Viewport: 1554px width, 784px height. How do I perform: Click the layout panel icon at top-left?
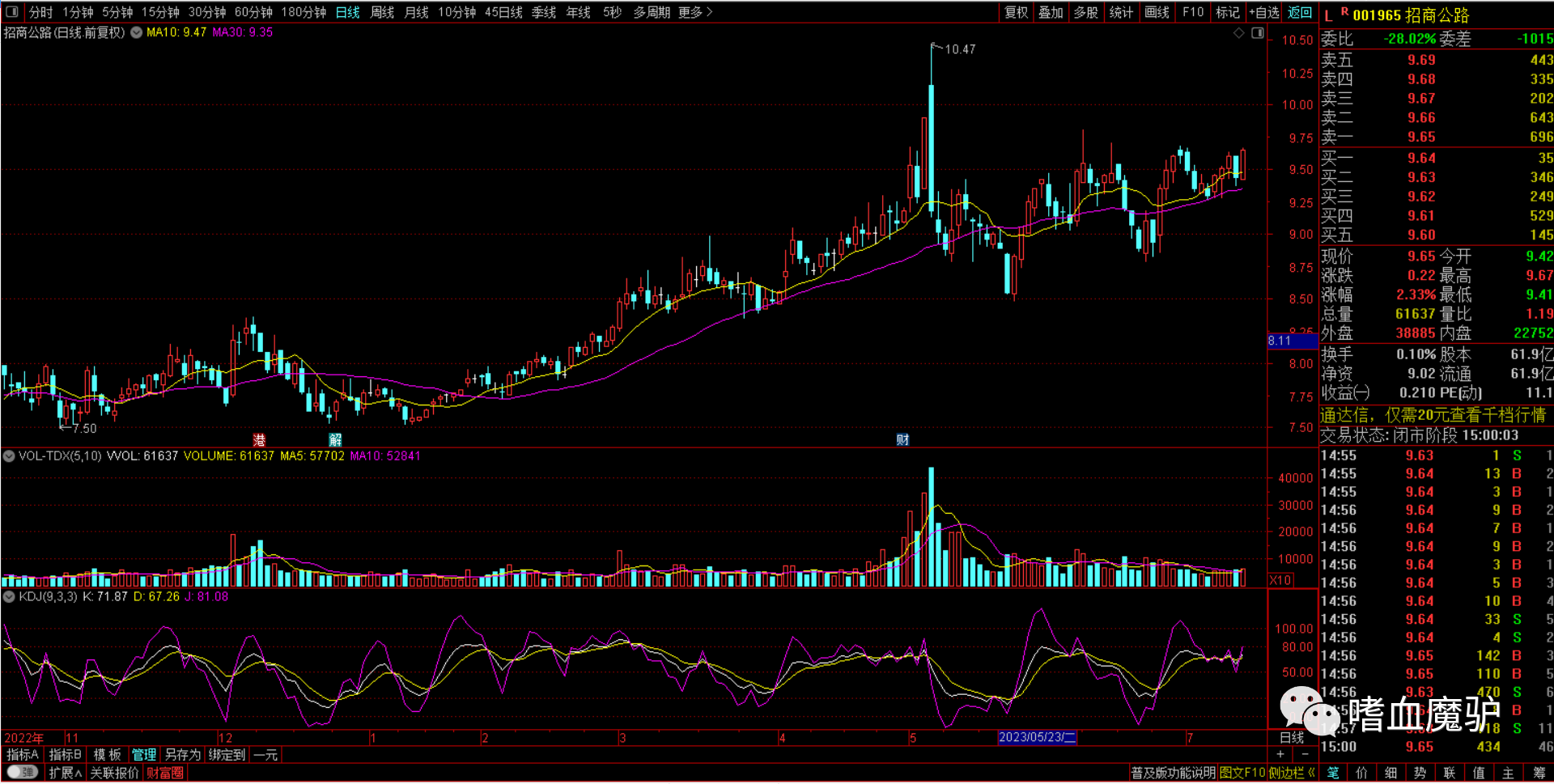coord(12,12)
